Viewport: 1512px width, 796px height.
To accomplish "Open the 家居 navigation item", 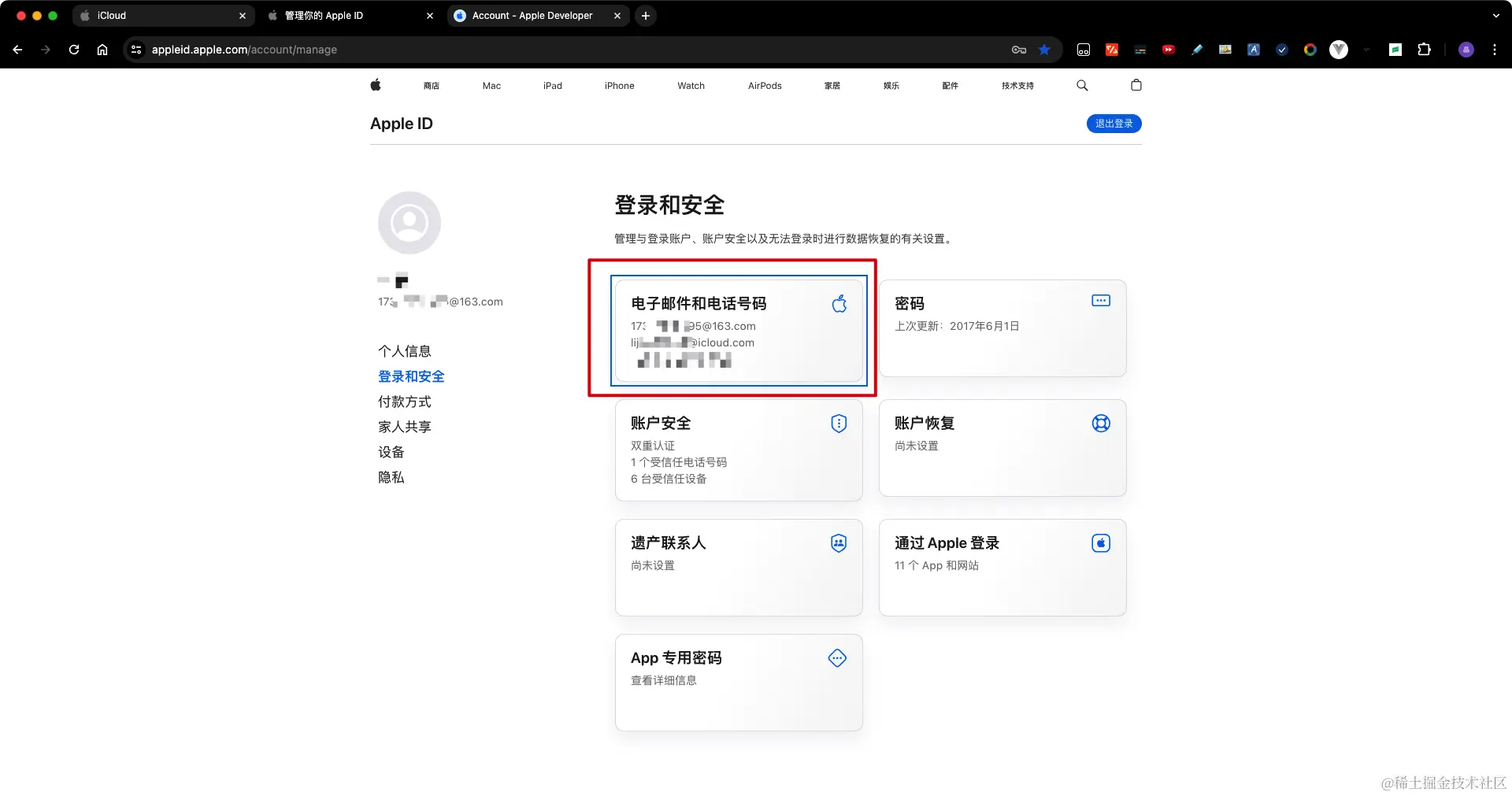I will [832, 86].
